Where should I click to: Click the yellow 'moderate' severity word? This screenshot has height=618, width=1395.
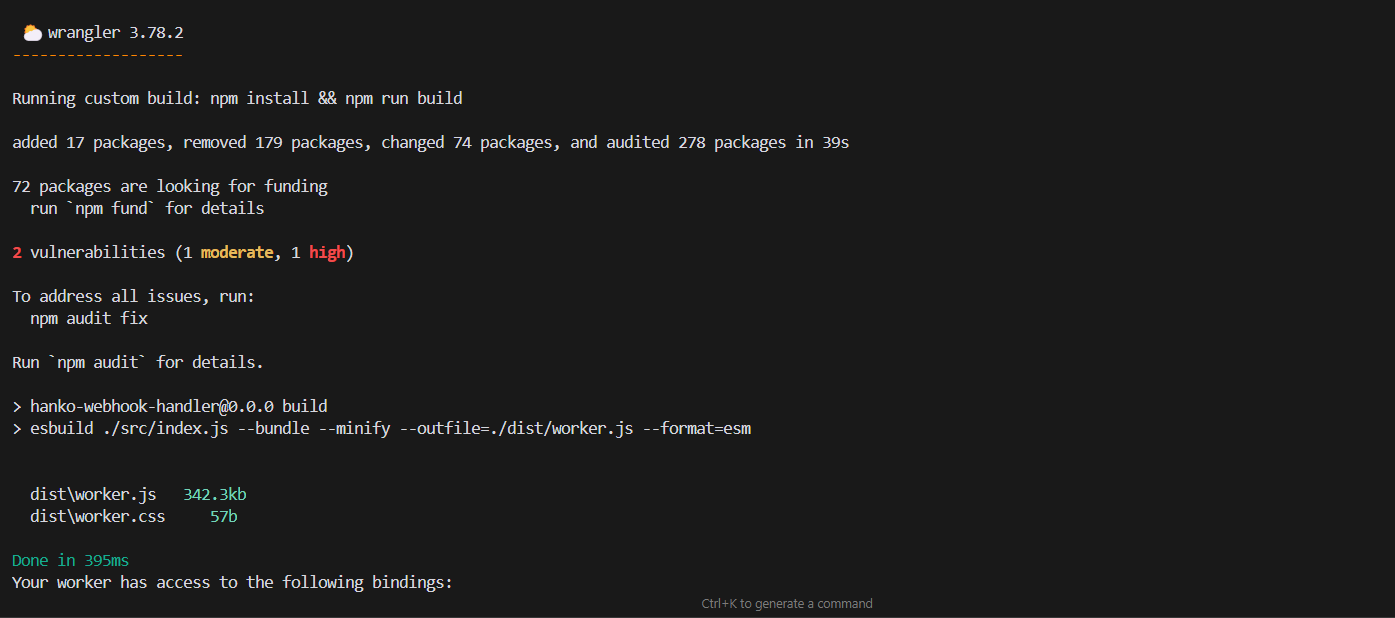237,253
